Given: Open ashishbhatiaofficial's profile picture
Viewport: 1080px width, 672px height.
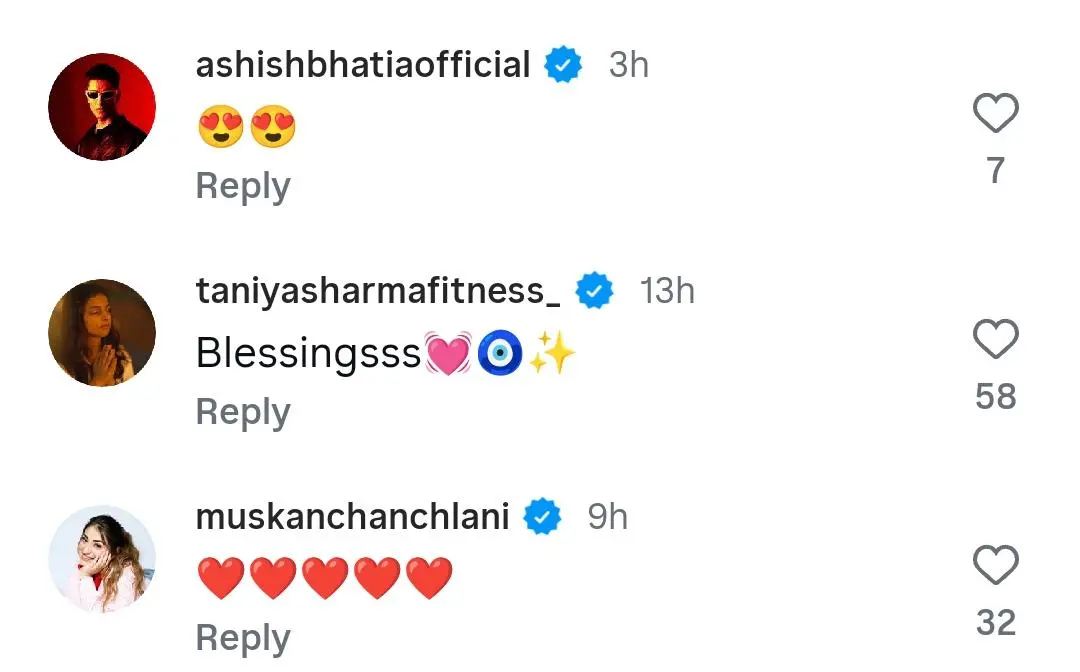Looking at the screenshot, I should (102, 107).
